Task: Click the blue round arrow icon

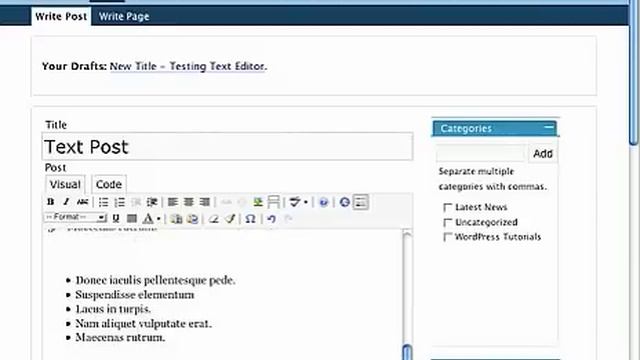Action: pyautogui.click(x=344, y=202)
